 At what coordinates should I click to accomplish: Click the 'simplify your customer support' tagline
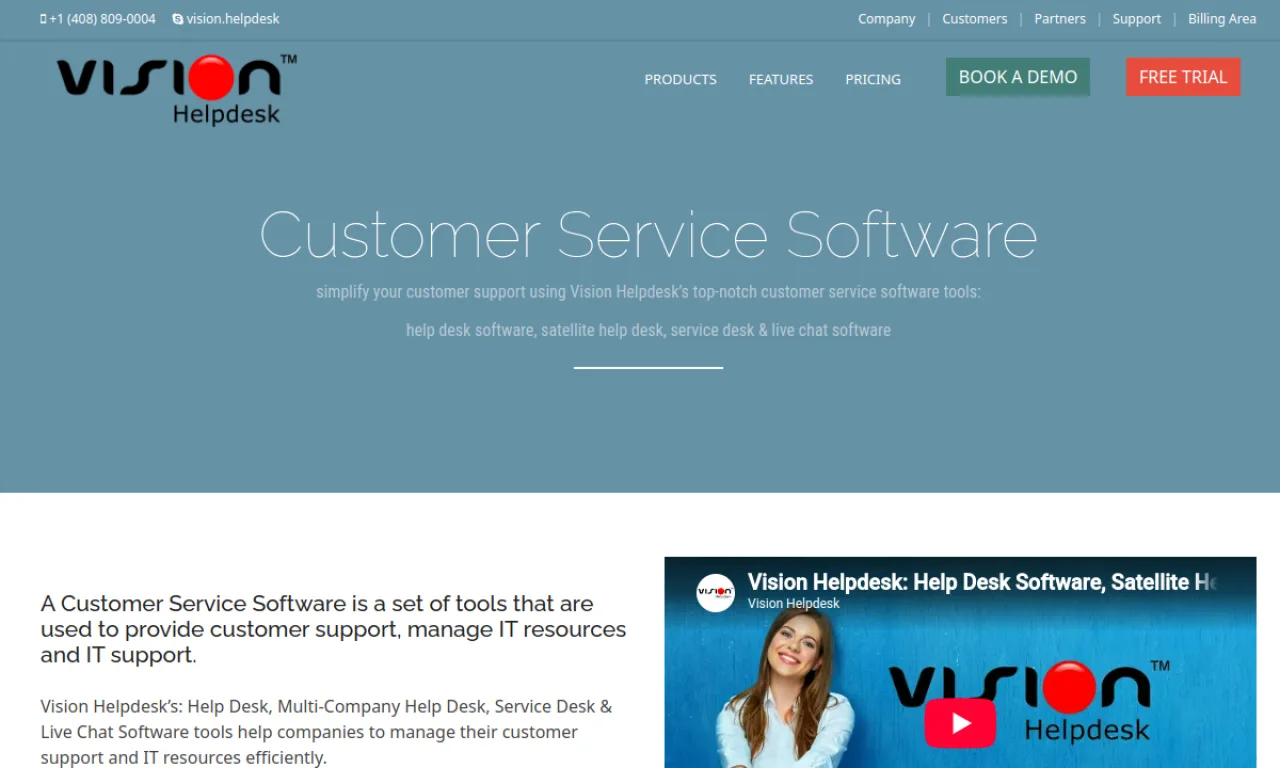(648, 292)
